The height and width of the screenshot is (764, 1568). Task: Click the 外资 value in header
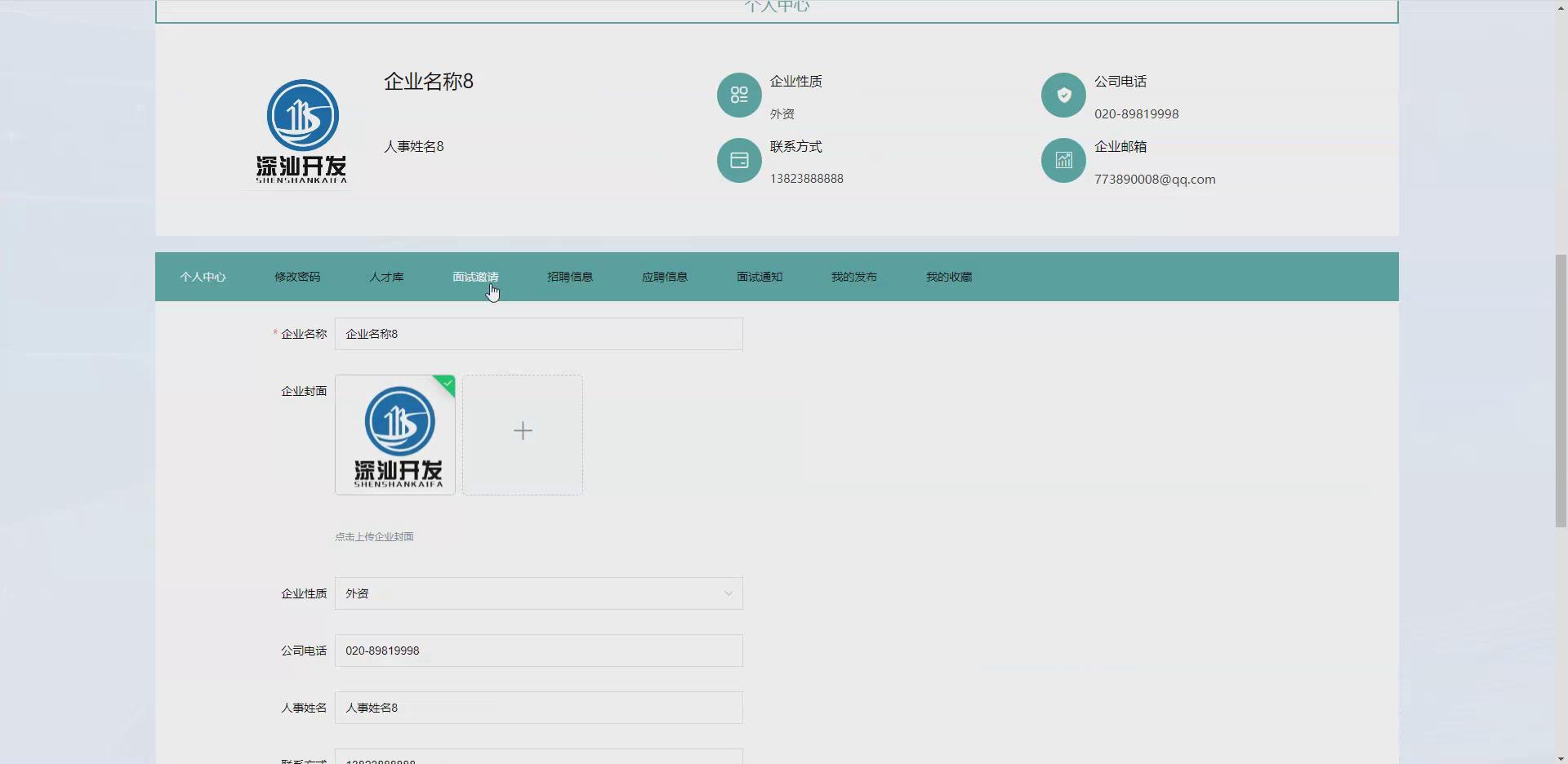[x=782, y=114]
